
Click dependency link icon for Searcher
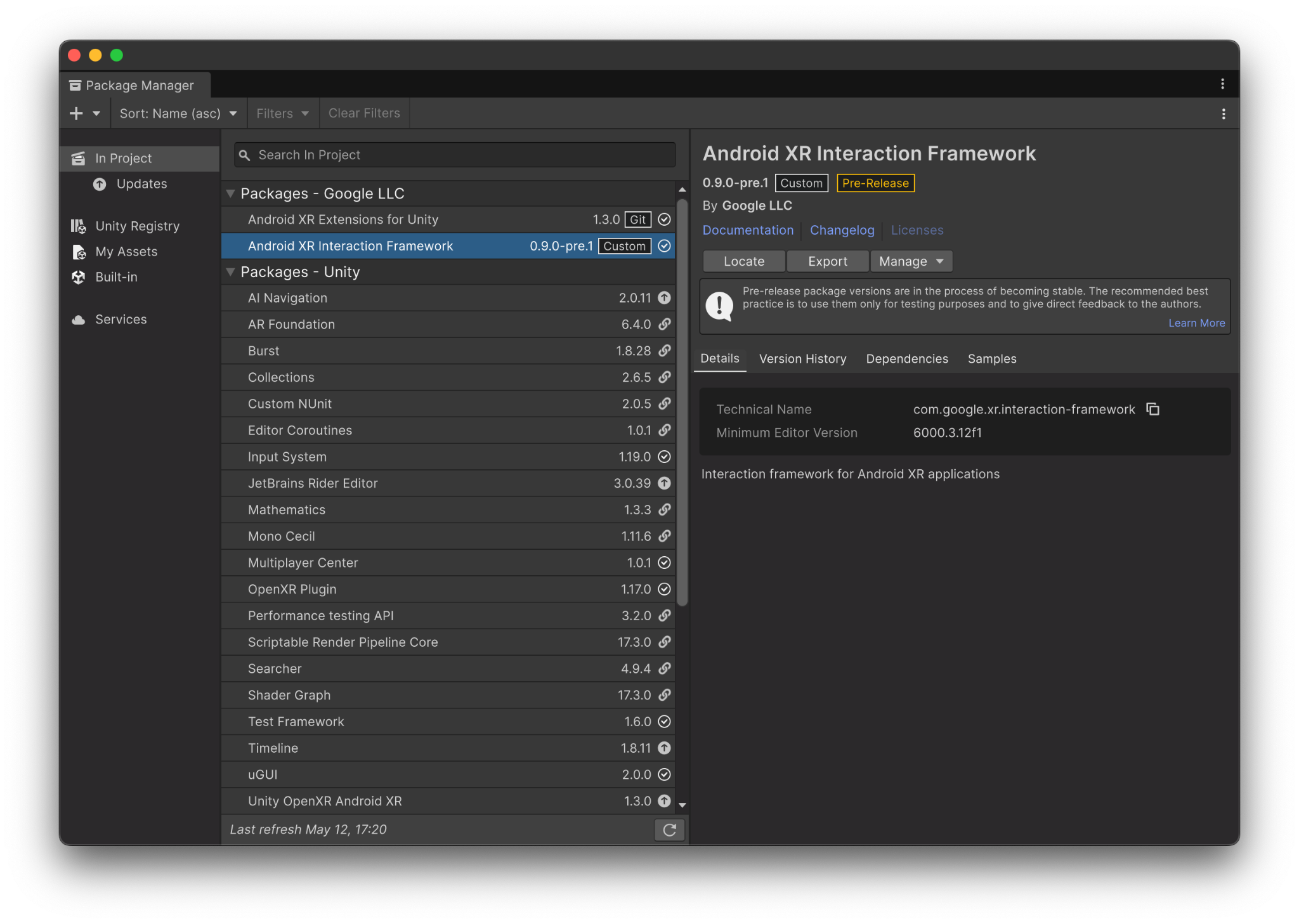[664, 668]
